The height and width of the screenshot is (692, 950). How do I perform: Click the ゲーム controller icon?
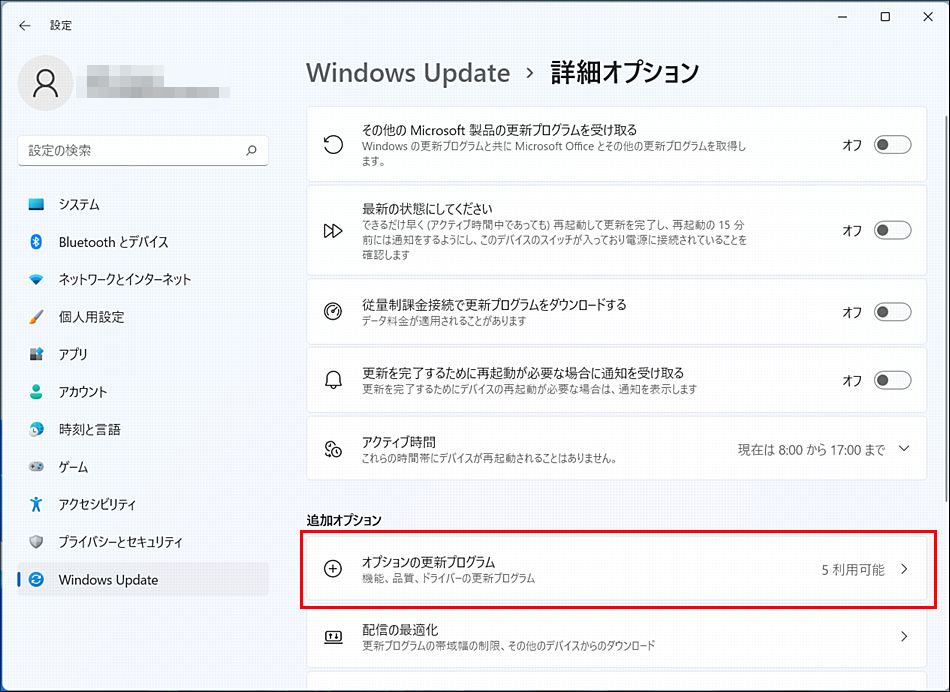click(x=36, y=467)
